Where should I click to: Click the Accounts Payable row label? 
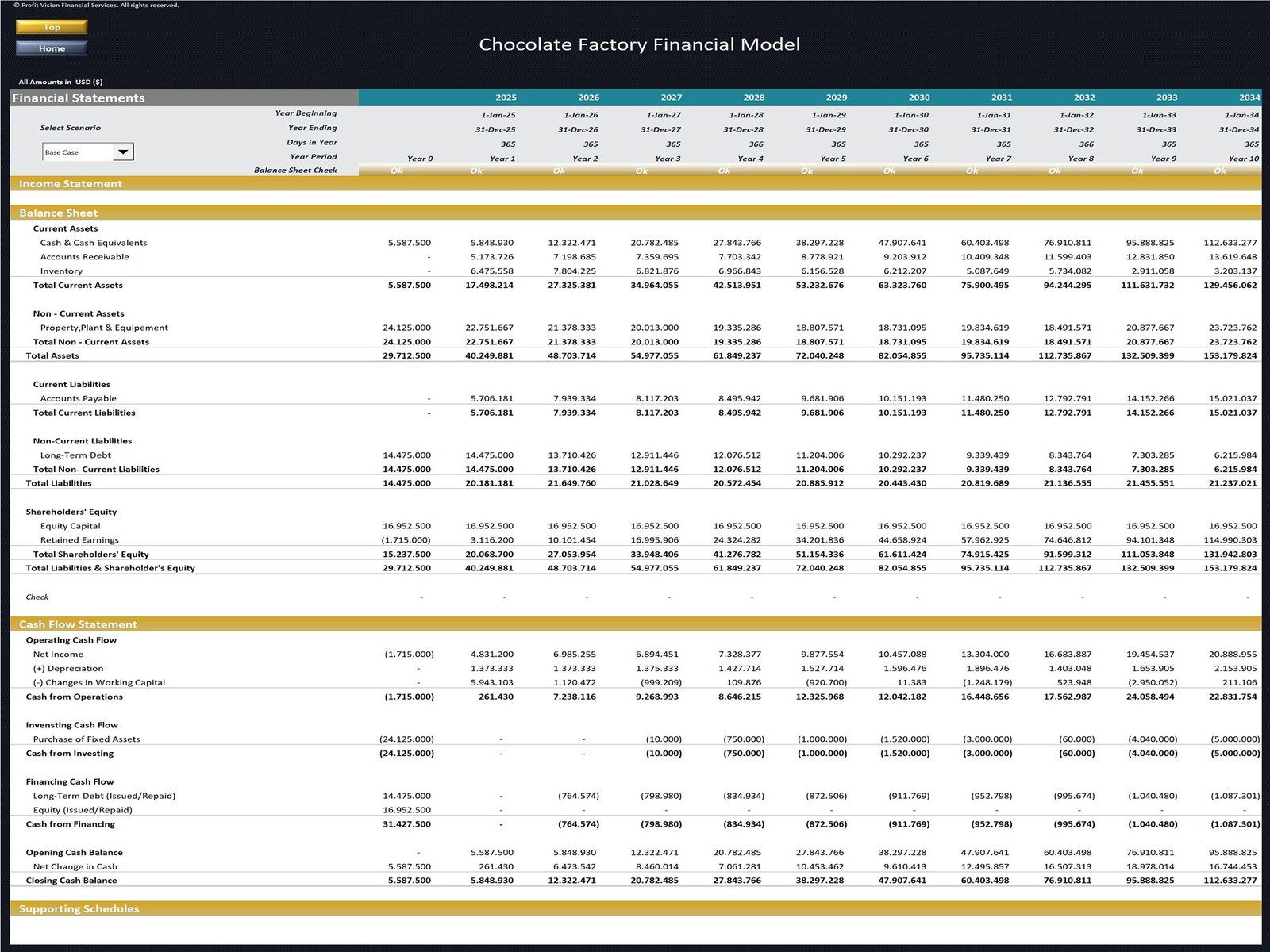(78, 398)
